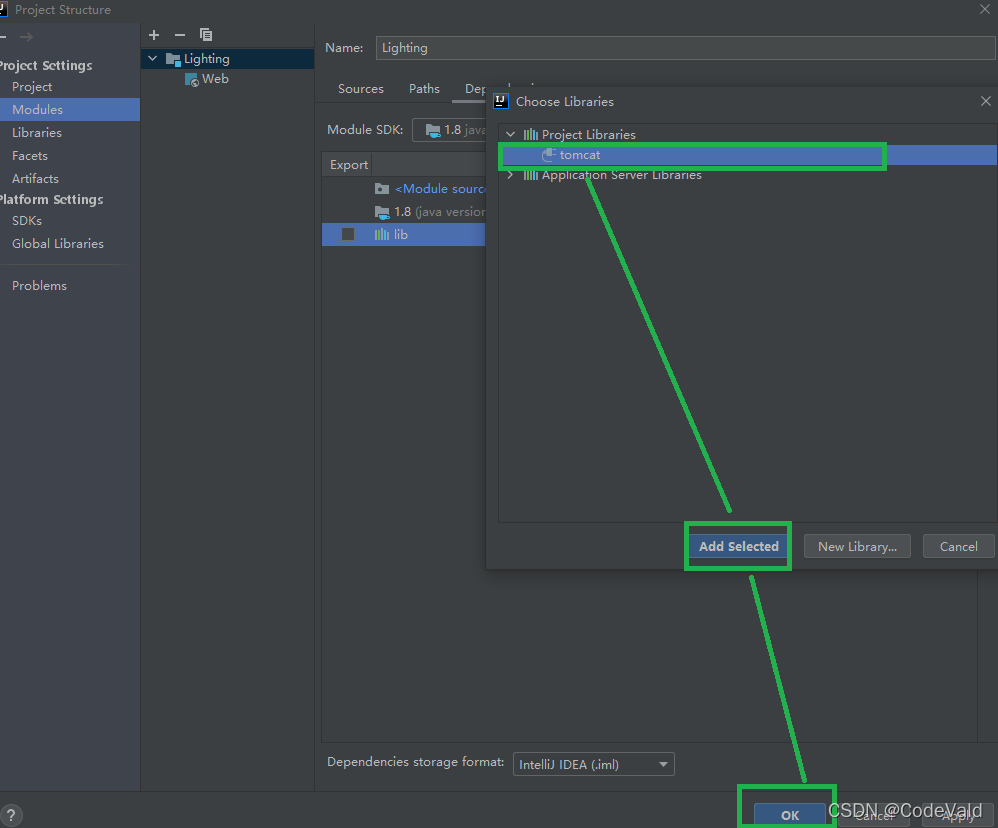Click the Web facet icon under Lighting
The image size is (998, 828).
pyautogui.click(x=192, y=80)
